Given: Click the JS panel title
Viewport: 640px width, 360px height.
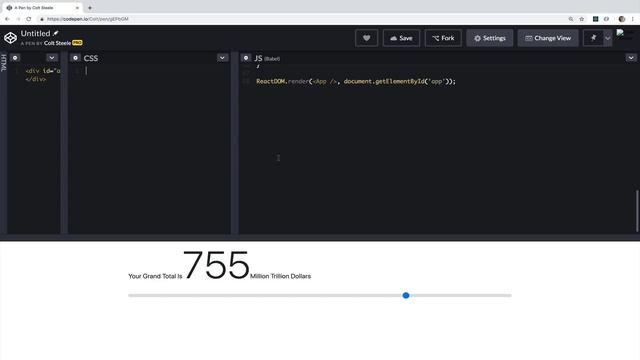Looking at the screenshot, I should point(258,58).
